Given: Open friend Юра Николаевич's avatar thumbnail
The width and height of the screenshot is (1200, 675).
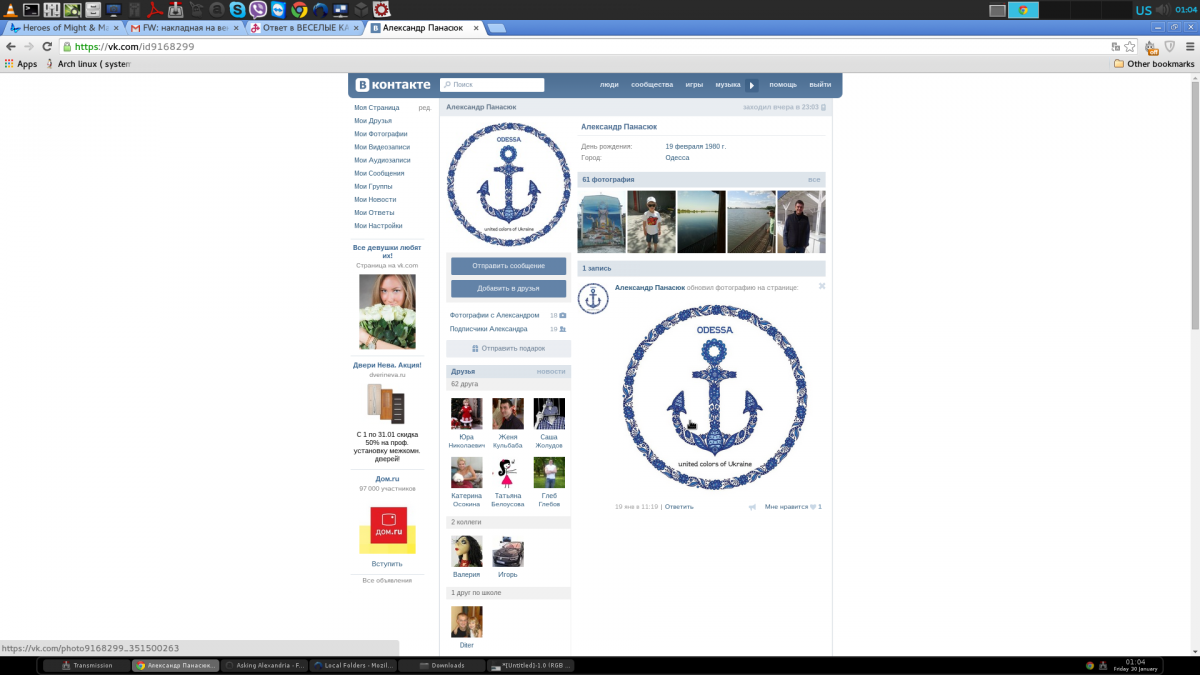Looking at the screenshot, I should coord(466,413).
